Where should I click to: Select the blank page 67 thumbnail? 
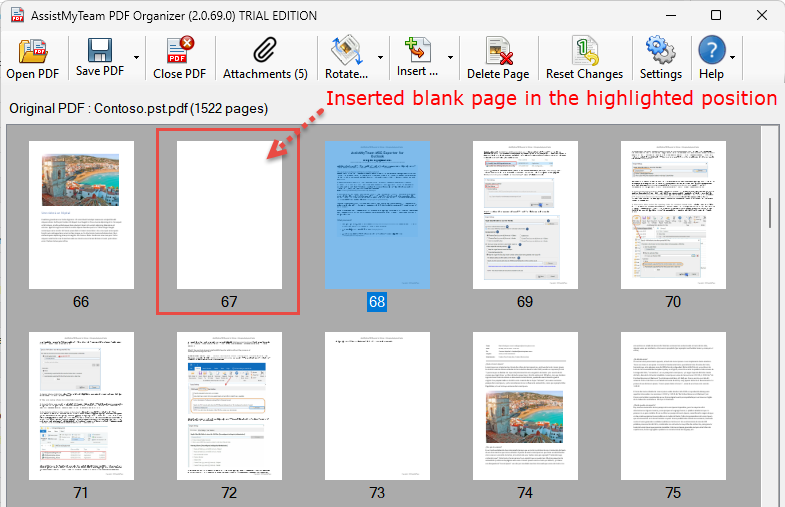[229, 214]
